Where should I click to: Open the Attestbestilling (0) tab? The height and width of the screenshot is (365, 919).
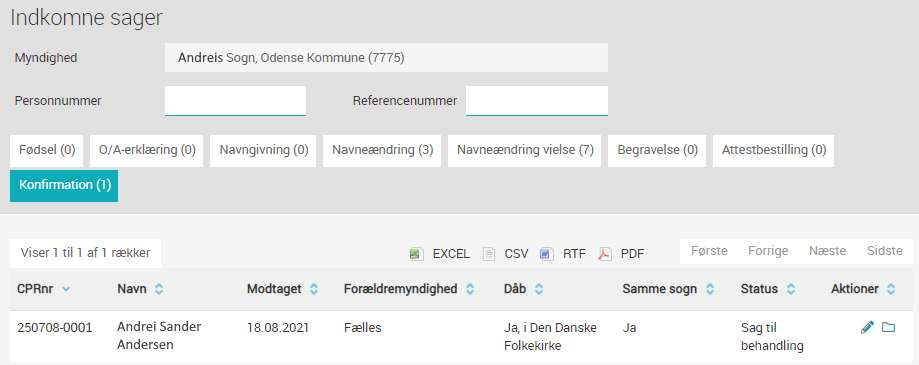(x=774, y=151)
